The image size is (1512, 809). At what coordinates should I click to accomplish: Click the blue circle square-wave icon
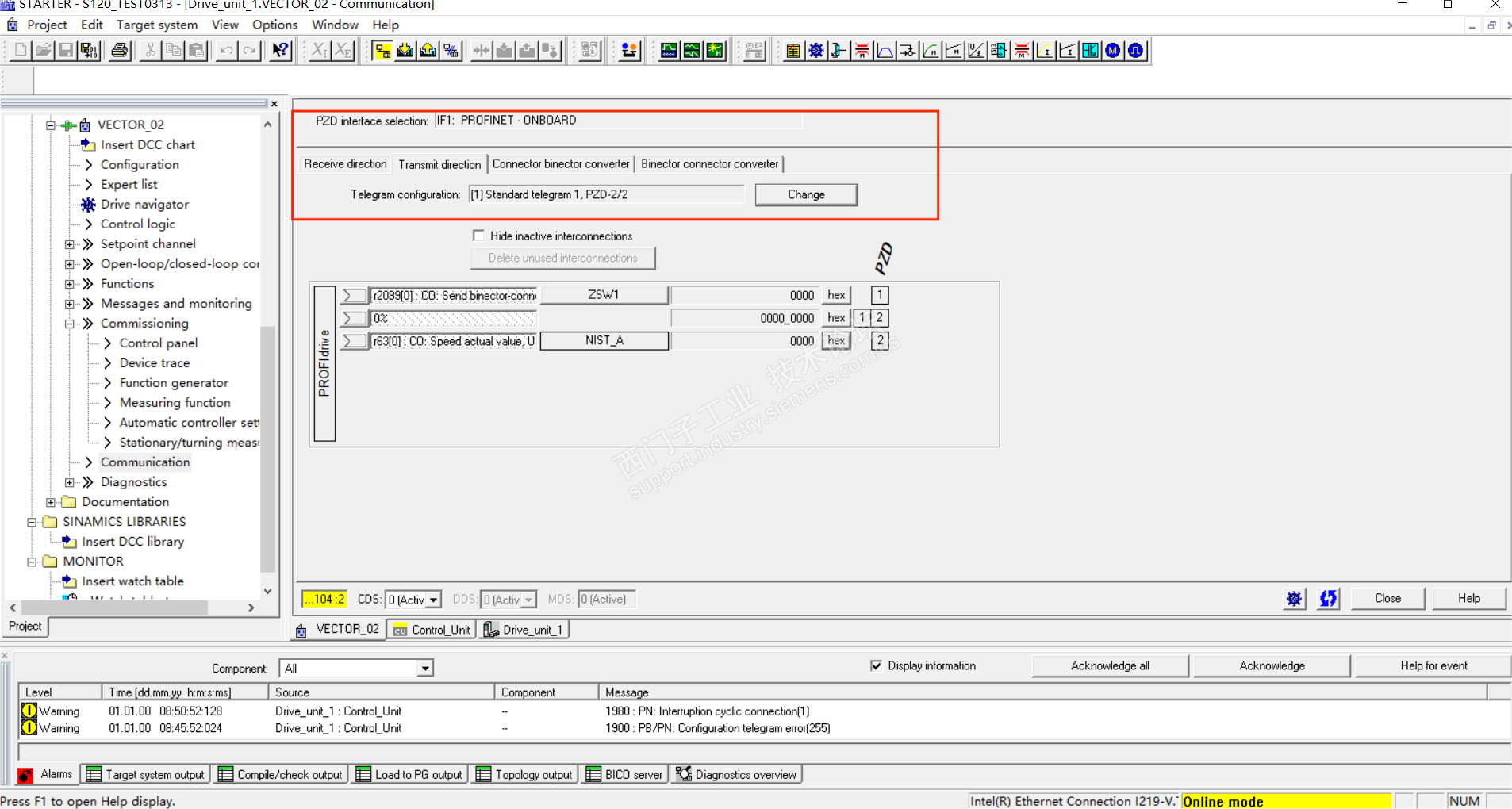point(1136,51)
